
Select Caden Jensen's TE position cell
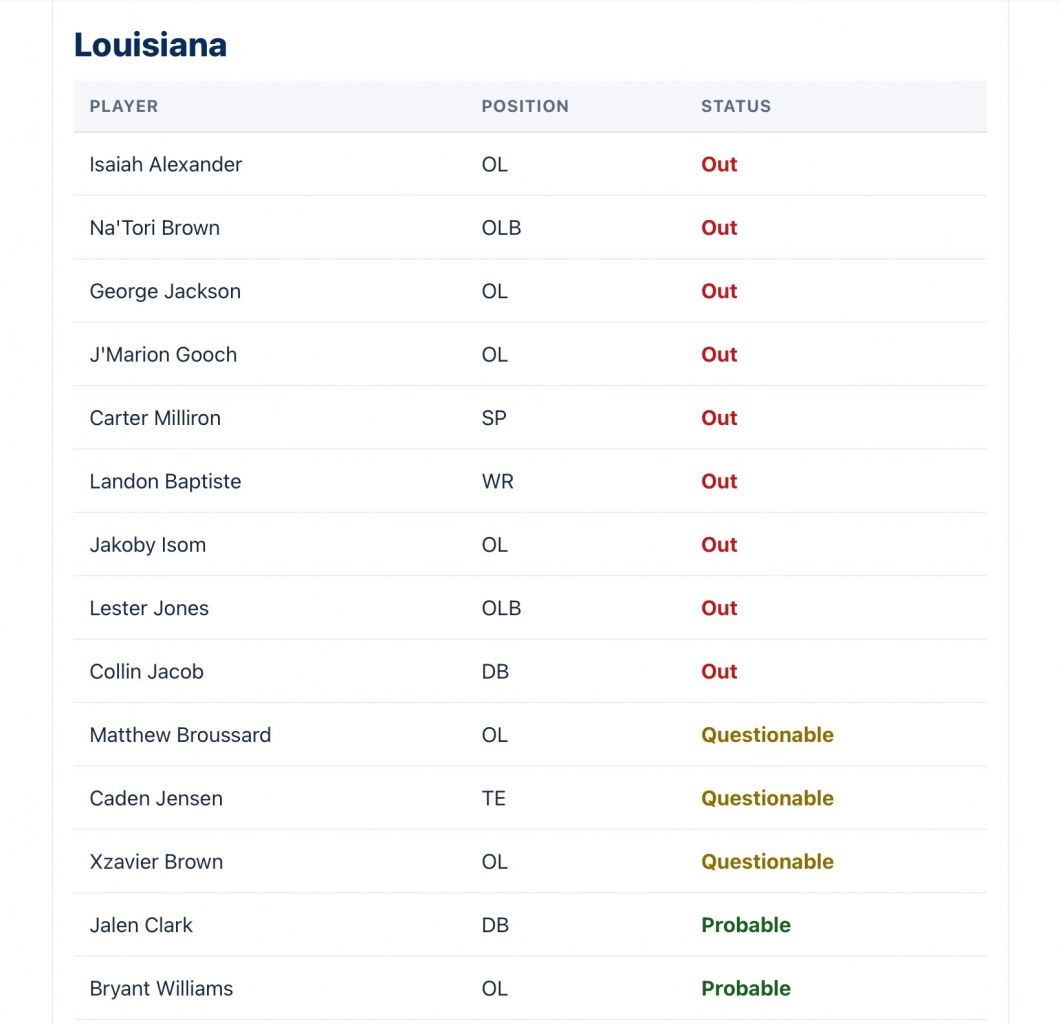coord(494,798)
